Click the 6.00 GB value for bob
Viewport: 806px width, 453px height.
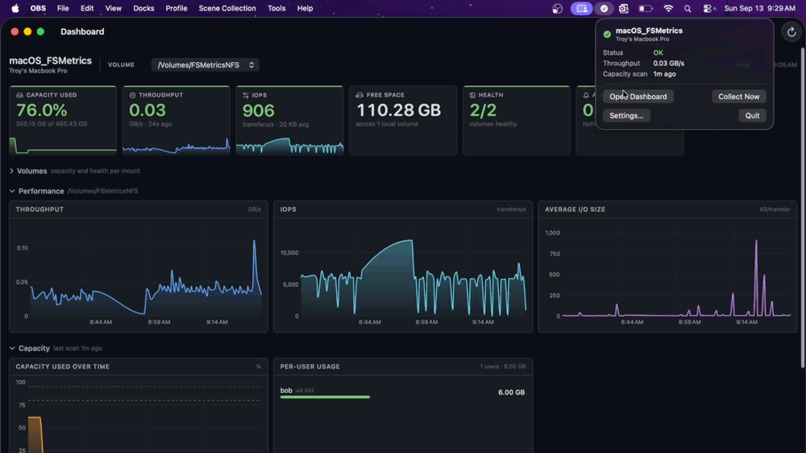(x=511, y=392)
